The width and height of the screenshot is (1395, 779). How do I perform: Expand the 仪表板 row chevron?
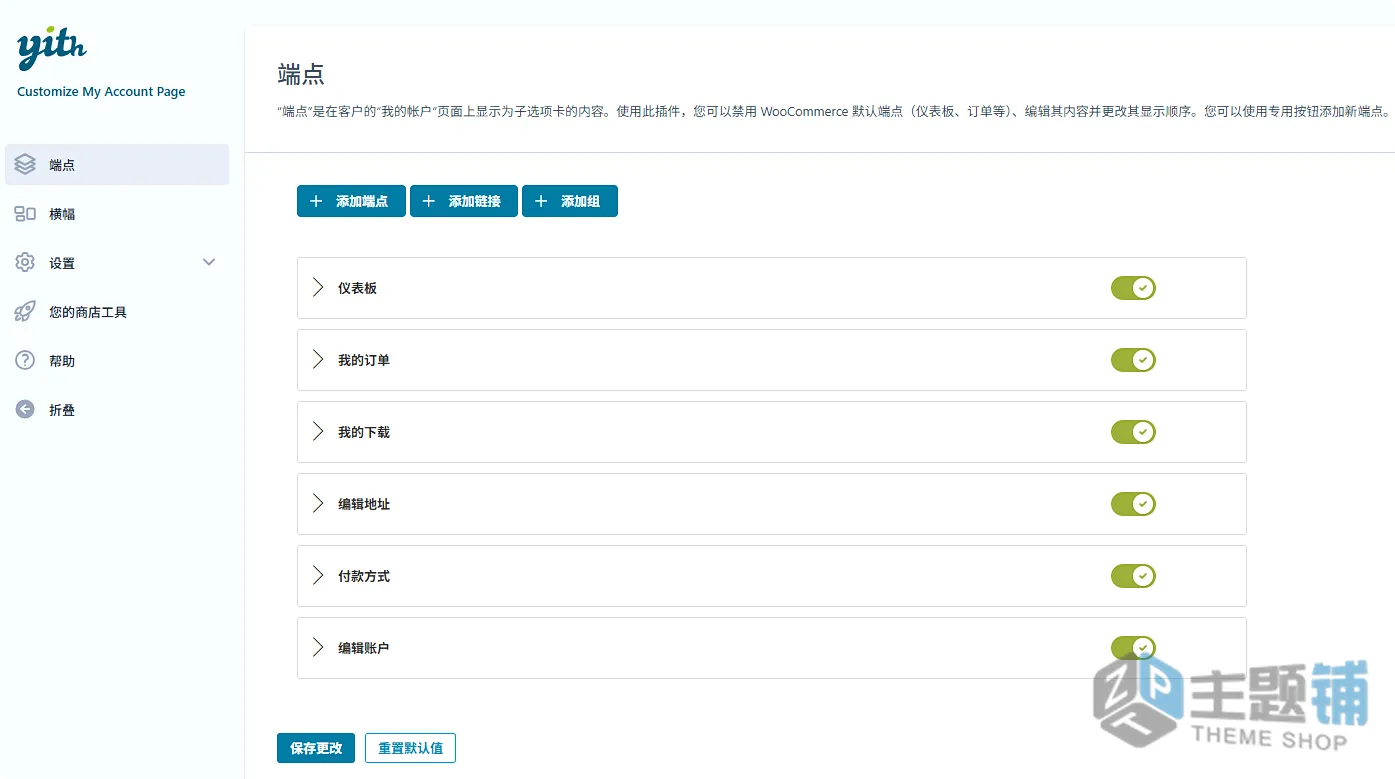(318, 288)
